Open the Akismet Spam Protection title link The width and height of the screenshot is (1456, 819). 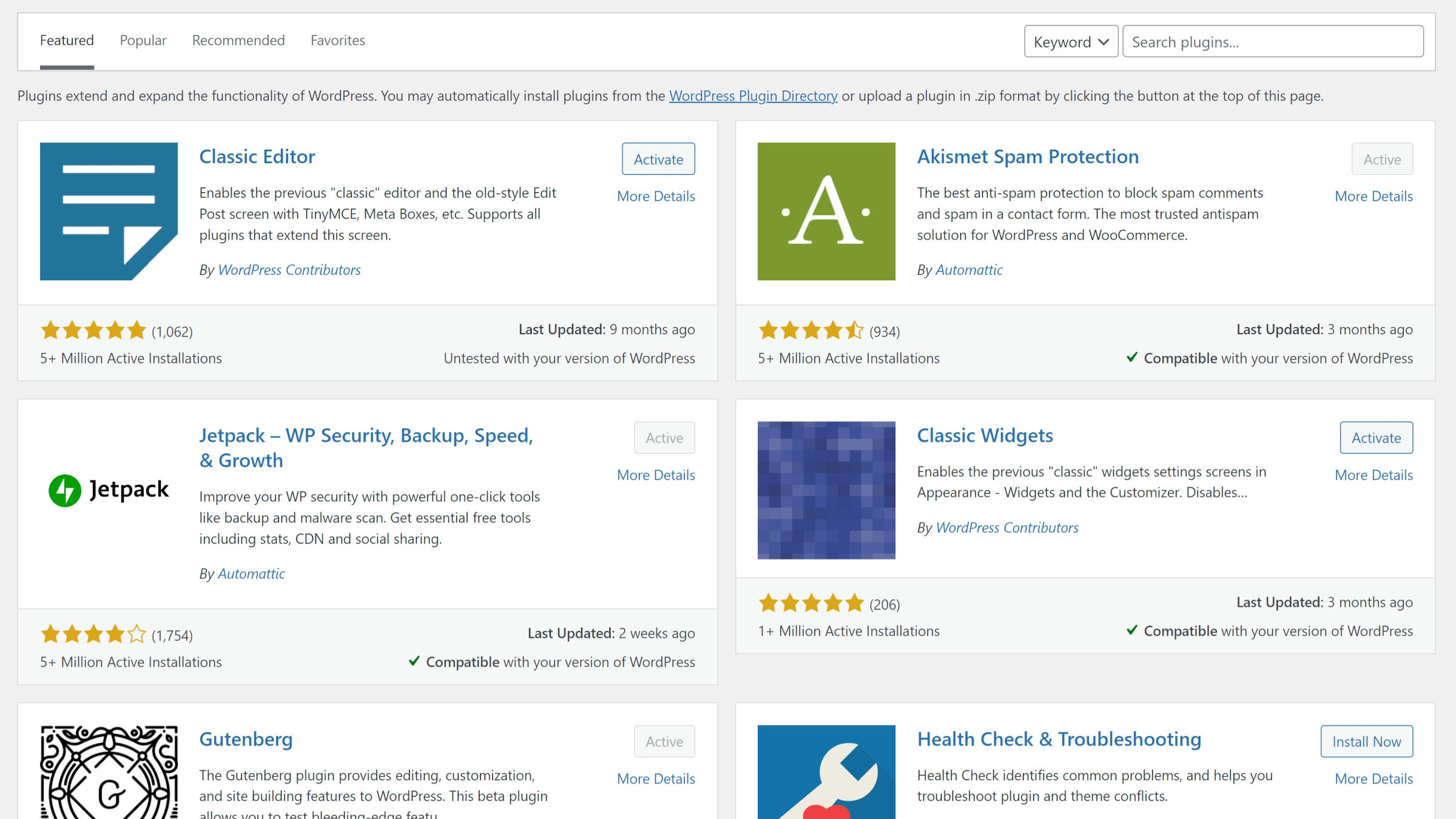[x=1028, y=157]
